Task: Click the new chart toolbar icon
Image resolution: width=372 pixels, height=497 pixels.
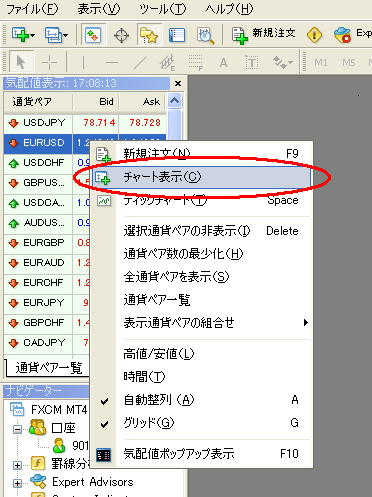Action: pos(20,35)
